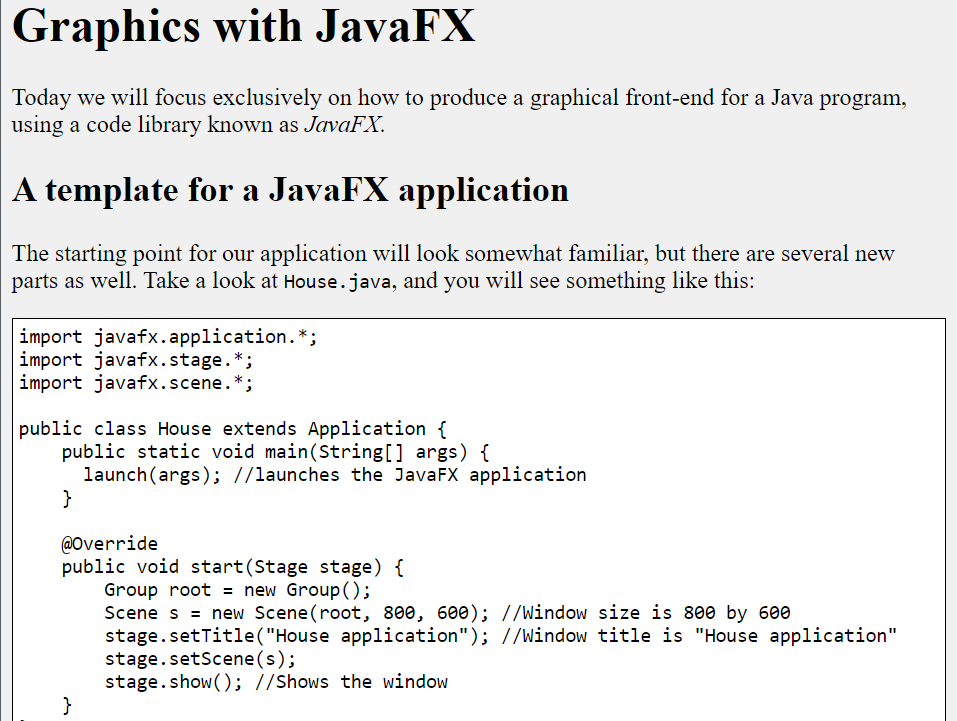Click the paragraph starting "The starting point"
The height and width of the screenshot is (721, 957).
click(453, 267)
